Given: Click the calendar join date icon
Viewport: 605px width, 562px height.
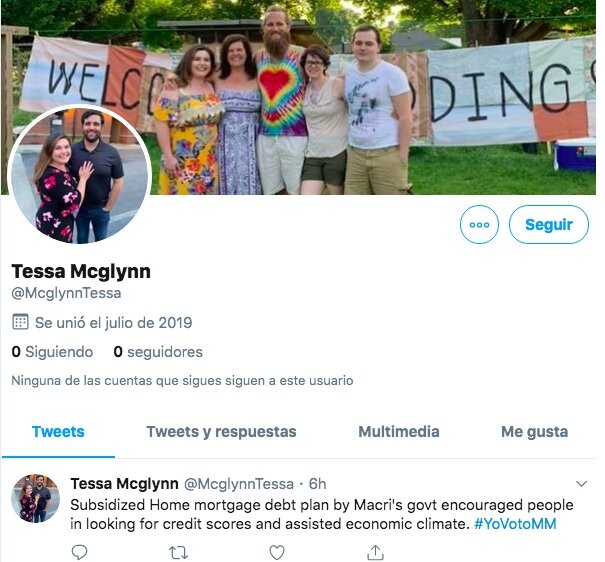Looking at the screenshot, I should pos(20,322).
